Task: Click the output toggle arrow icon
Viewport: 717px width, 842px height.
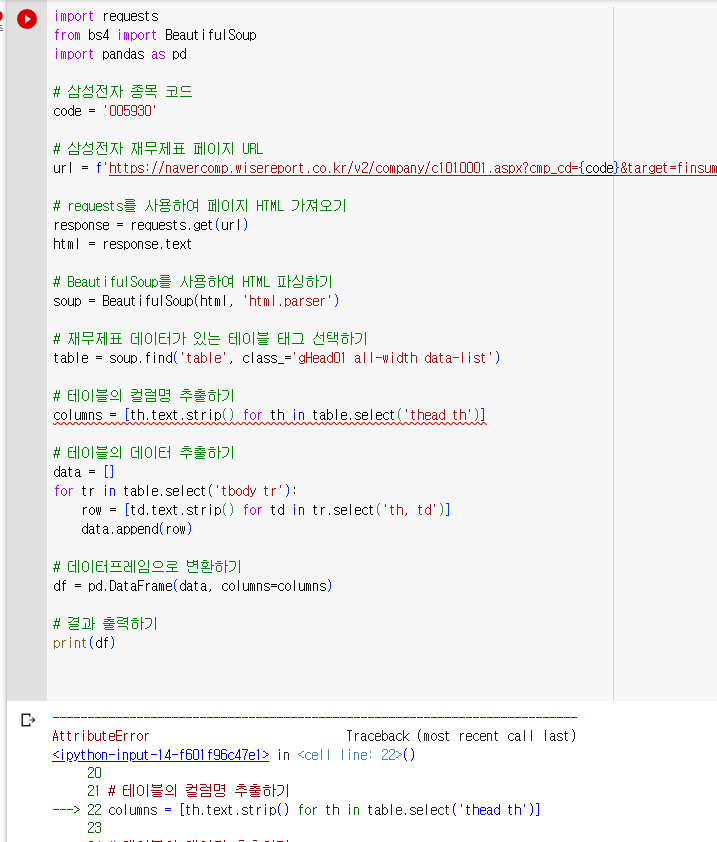Action: tap(28, 720)
